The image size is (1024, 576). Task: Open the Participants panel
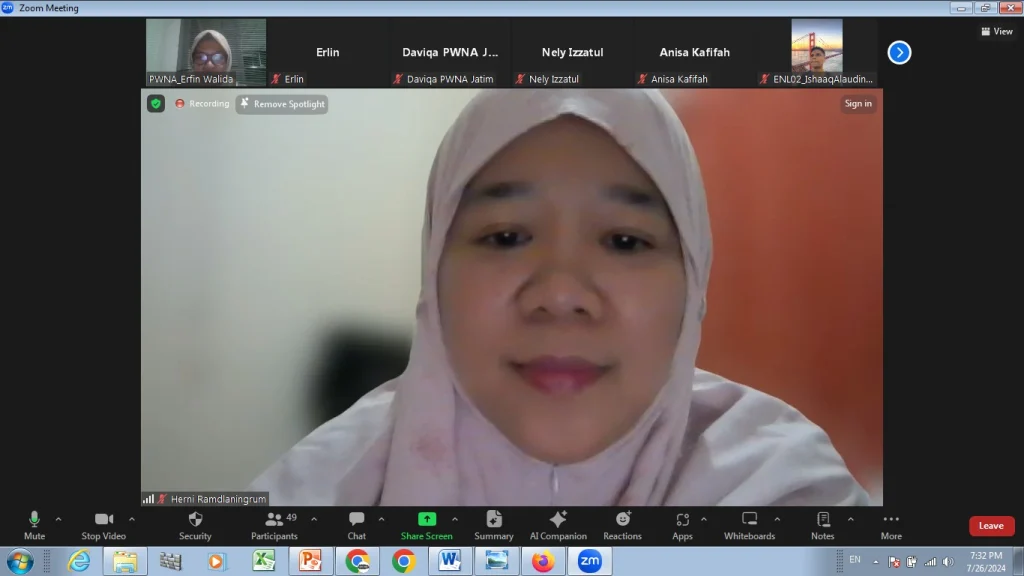tap(274, 525)
